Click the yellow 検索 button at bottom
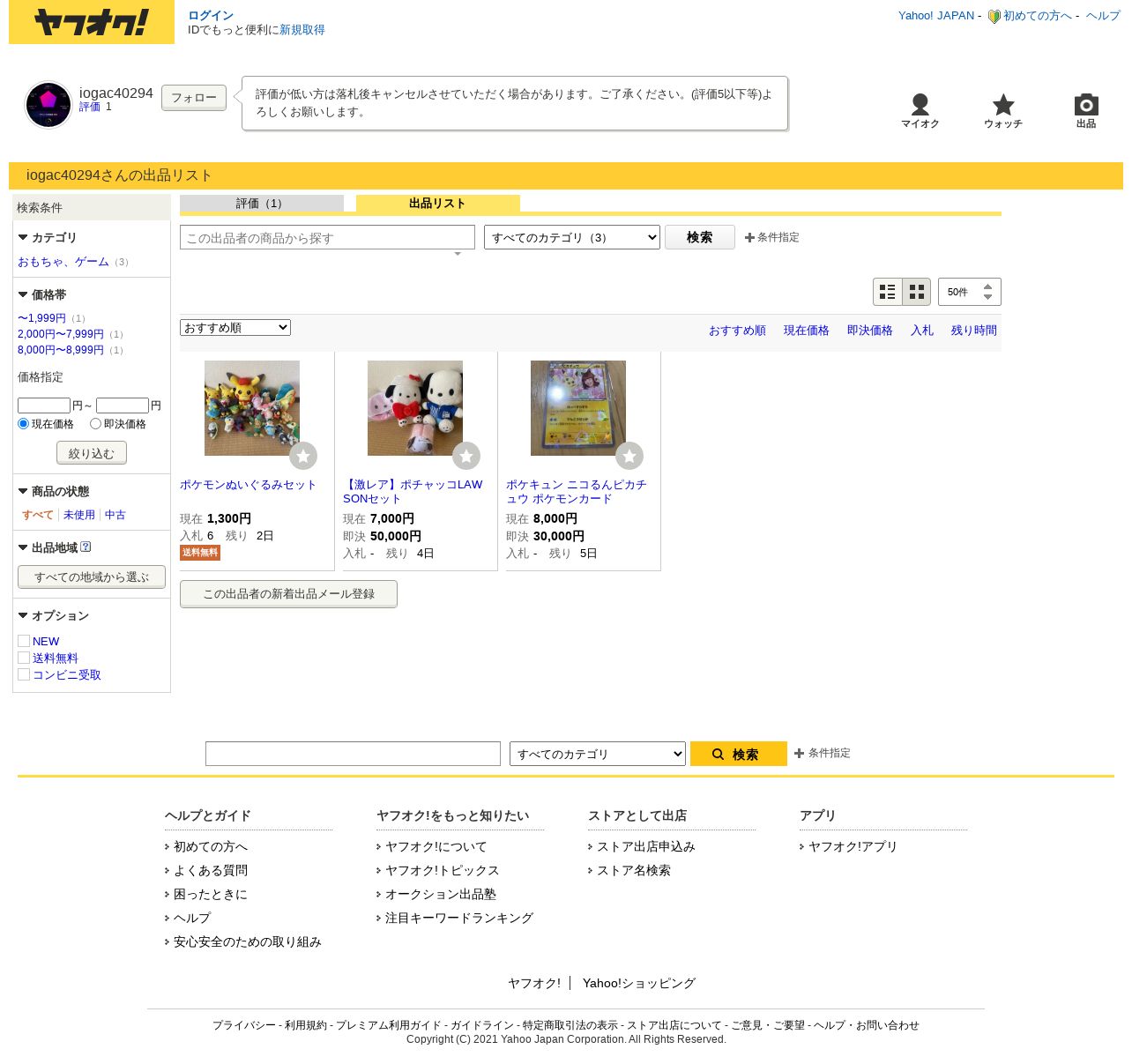 click(739, 754)
